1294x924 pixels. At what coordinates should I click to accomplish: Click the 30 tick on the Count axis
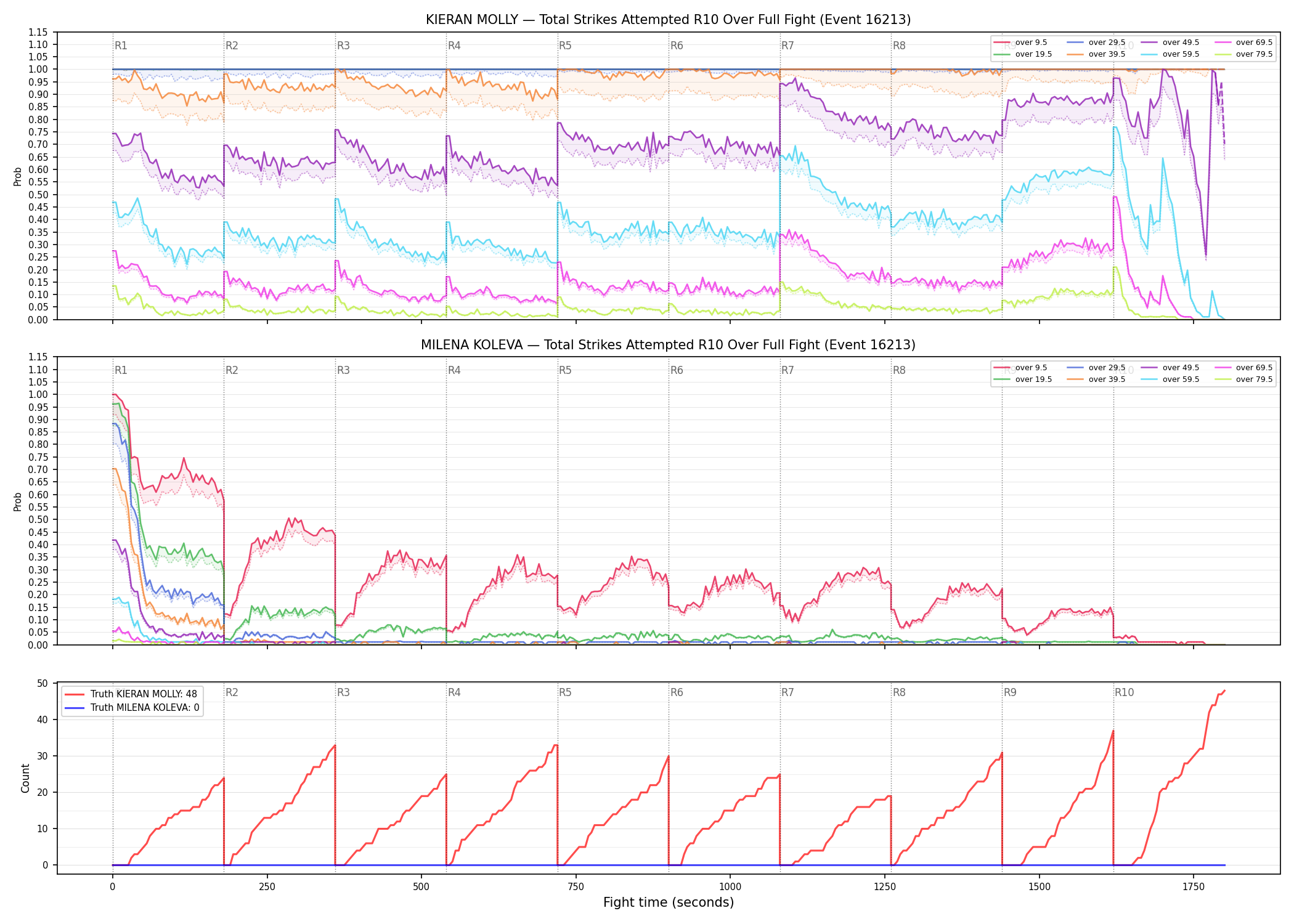point(43,756)
